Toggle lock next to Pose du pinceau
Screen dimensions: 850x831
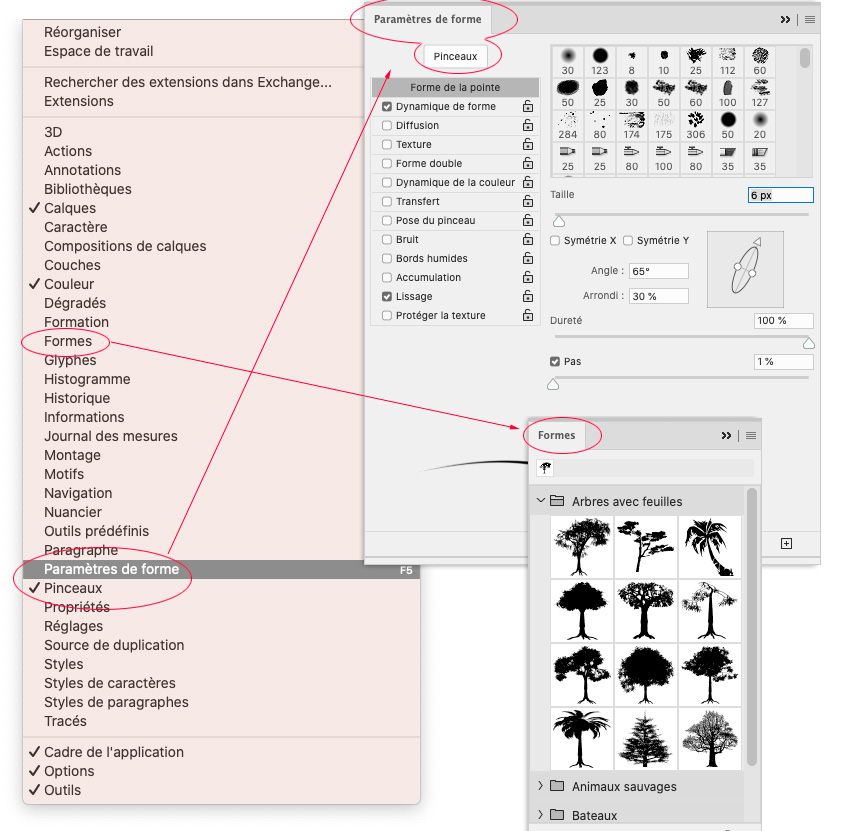tap(528, 220)
